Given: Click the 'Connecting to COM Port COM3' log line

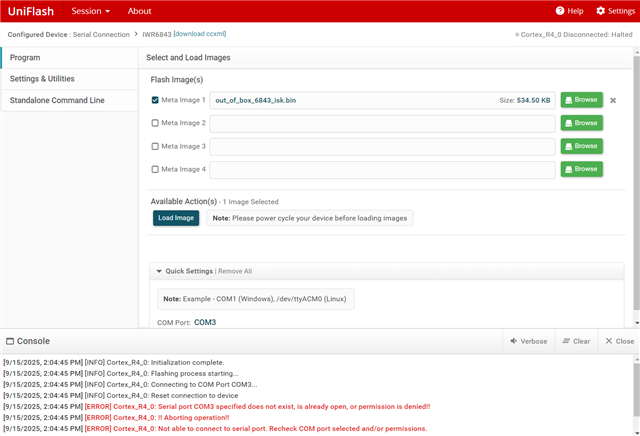Looking at the screenshot, I should tap(131, 385).
